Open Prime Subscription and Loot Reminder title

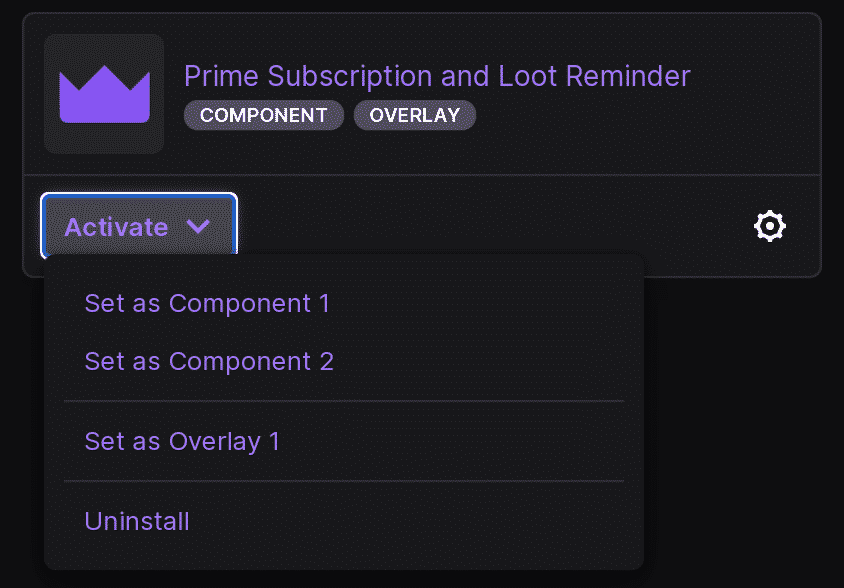[437, 76]
